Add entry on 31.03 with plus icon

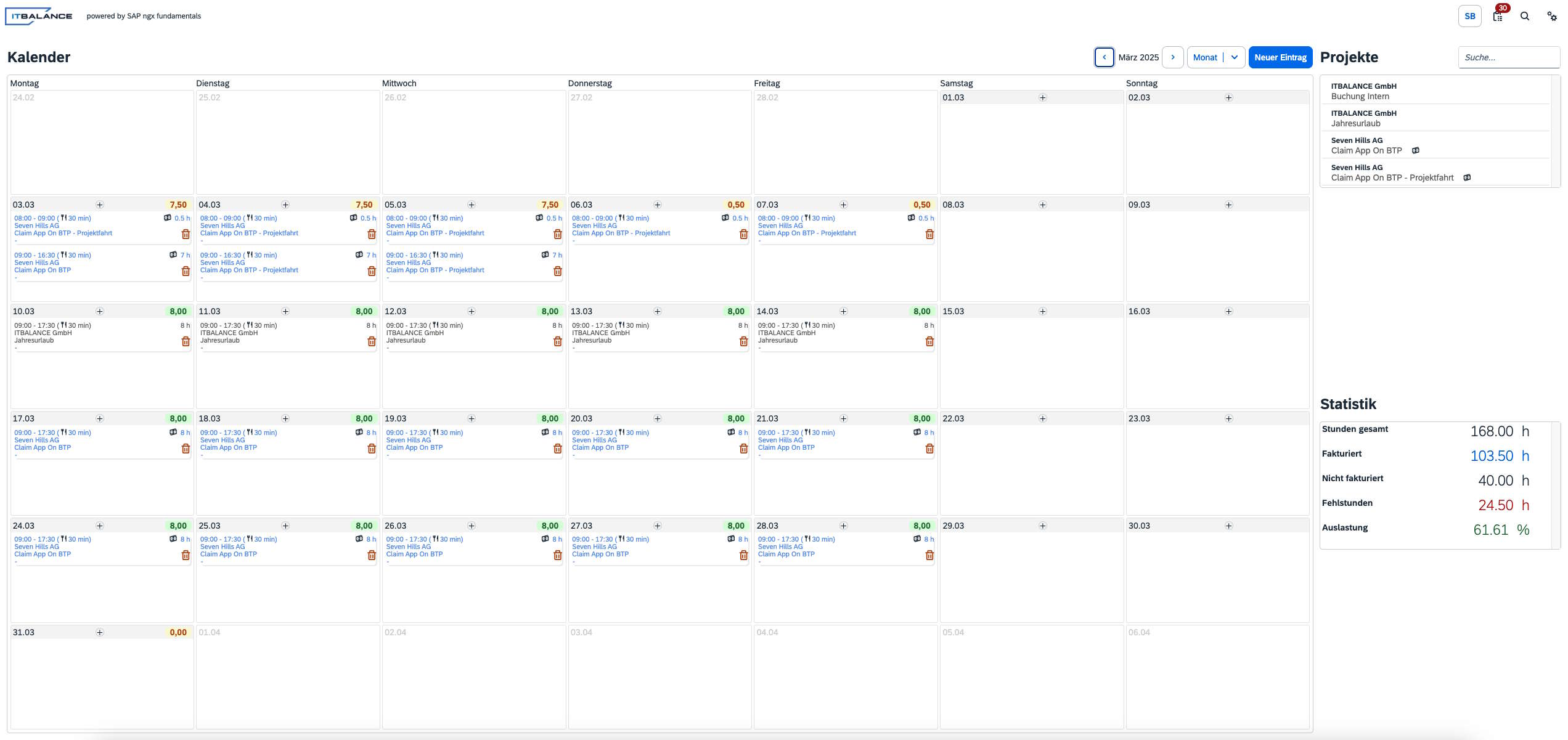point(100,632)
